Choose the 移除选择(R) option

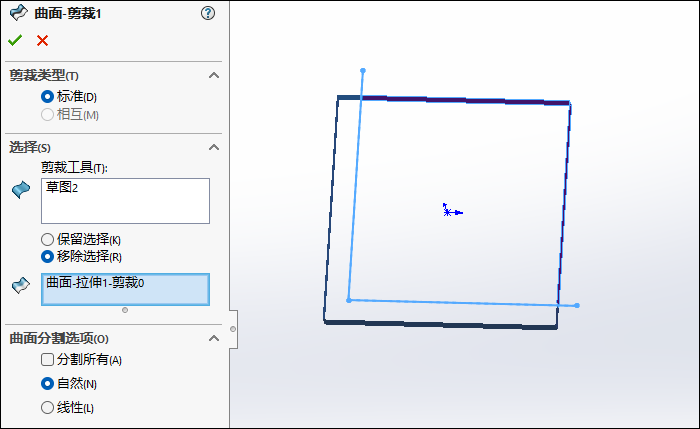pos(47,257)
